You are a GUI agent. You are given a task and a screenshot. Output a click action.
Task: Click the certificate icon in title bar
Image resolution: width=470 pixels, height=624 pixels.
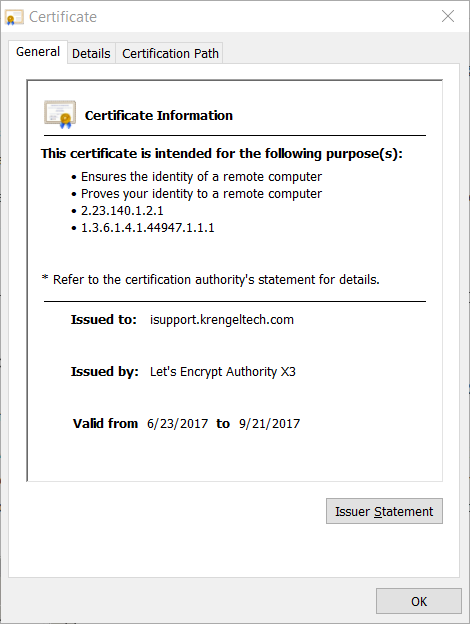click(x=14, y=17)
